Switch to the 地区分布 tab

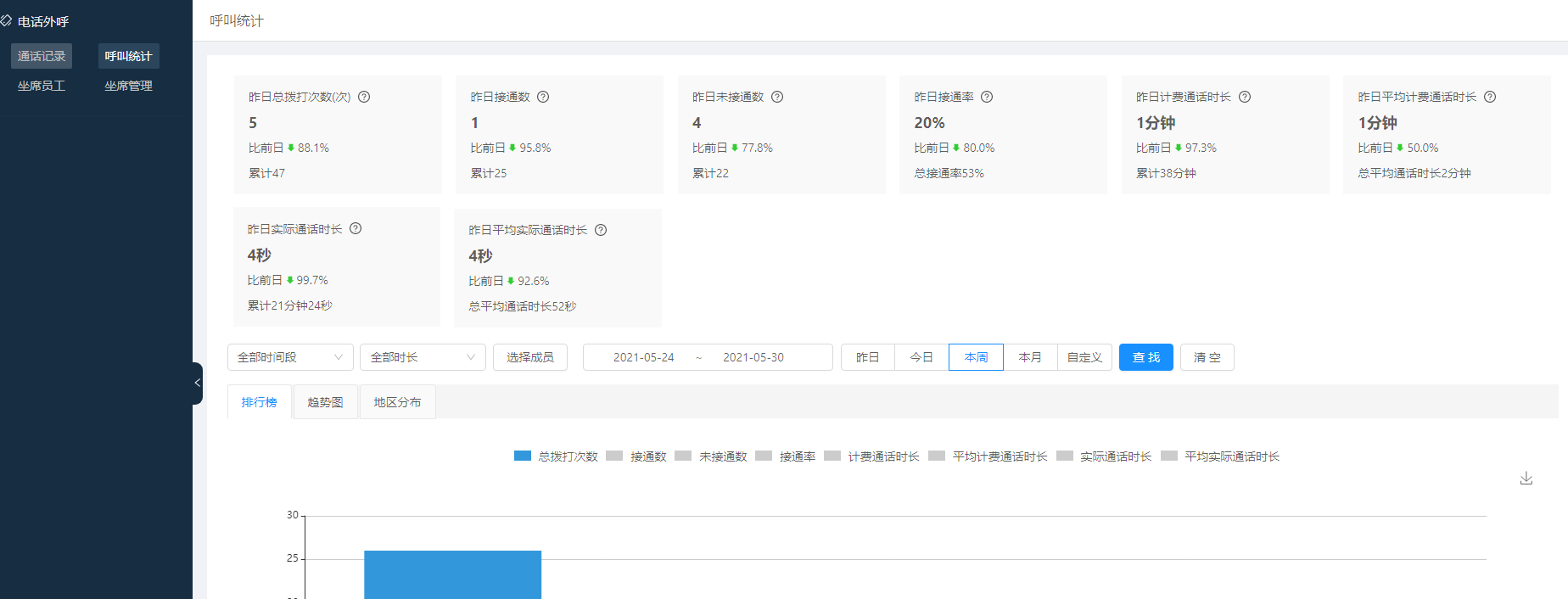pyautogui.click(x=398, y=402)
